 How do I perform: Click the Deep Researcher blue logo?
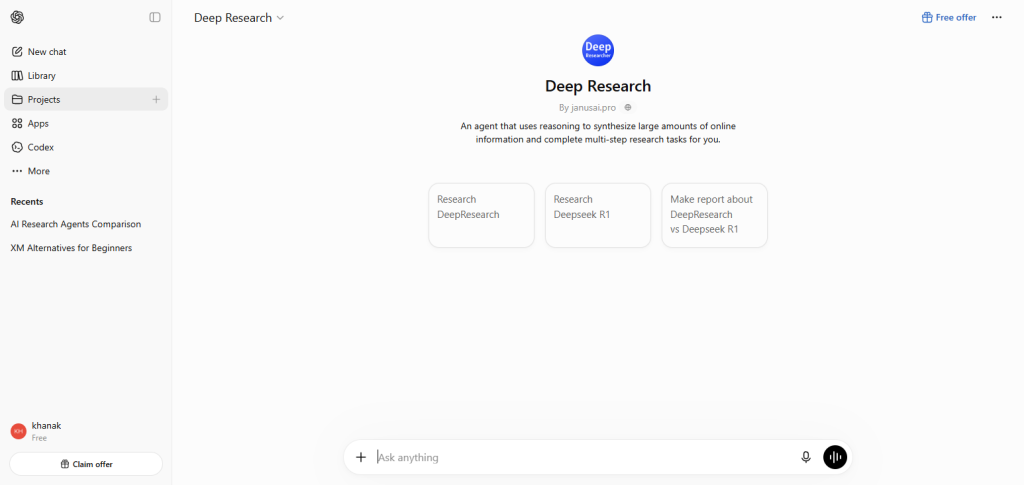pos(598,50)
